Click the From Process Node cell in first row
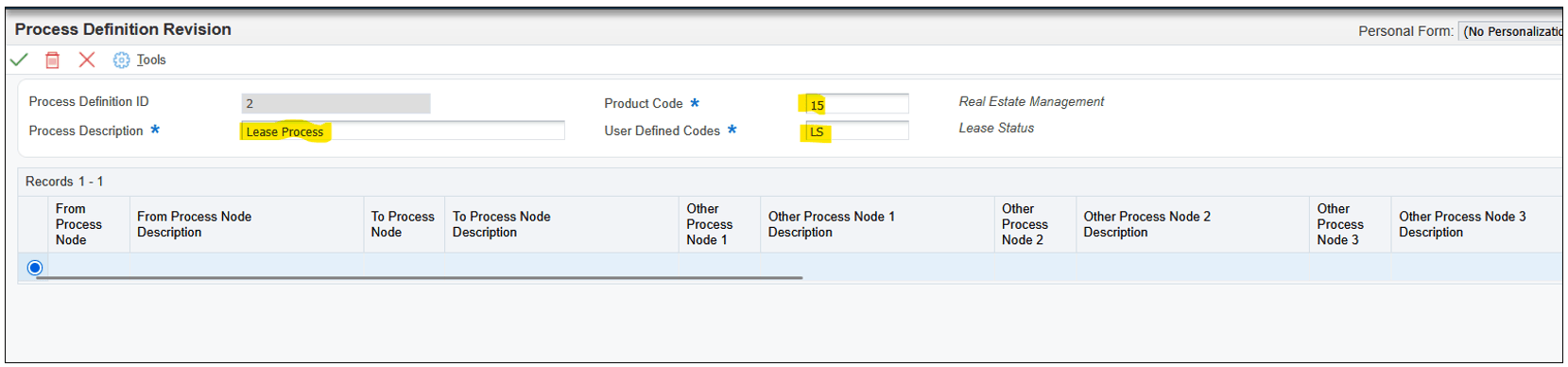 (89, 267)
